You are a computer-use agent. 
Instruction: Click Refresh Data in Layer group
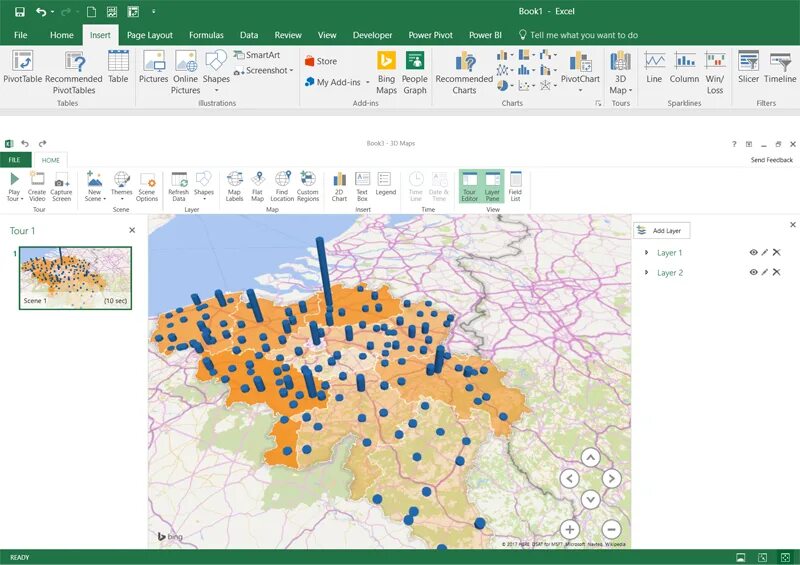tap(179, 187)
